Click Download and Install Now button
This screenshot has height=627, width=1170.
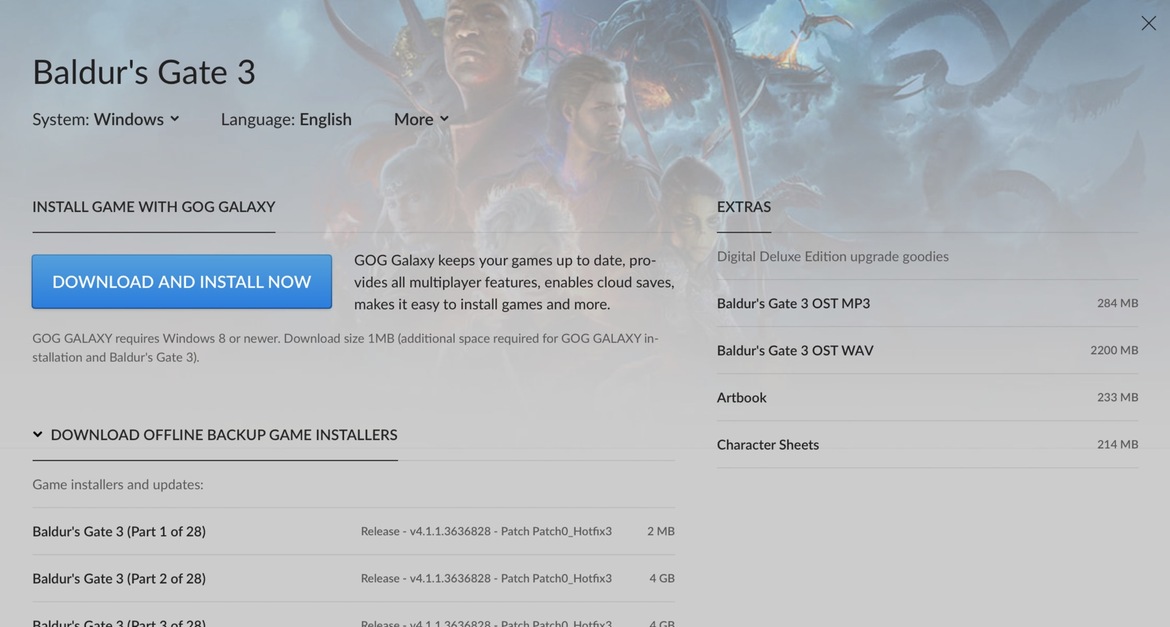pos(181,281)
